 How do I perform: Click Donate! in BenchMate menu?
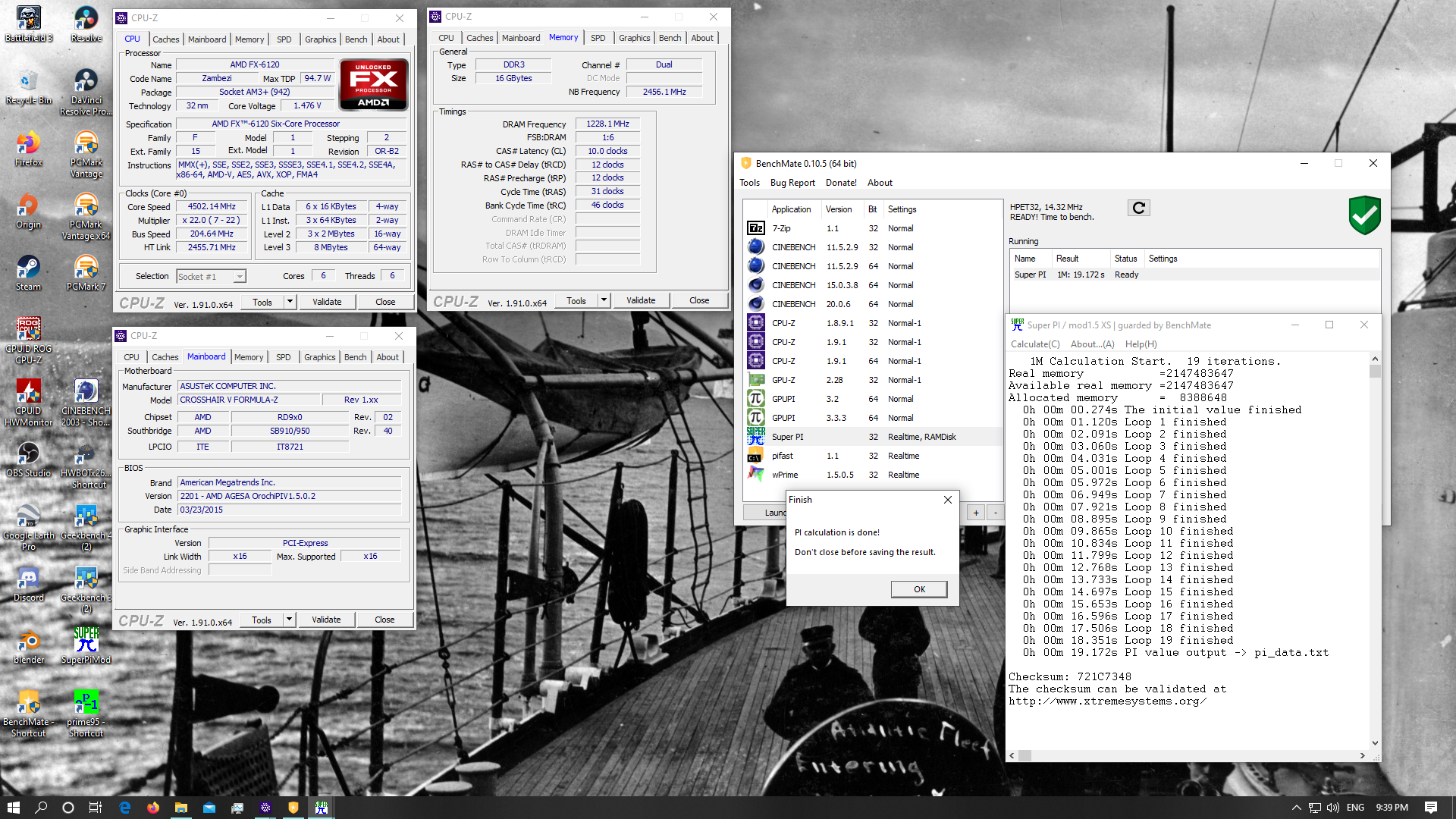[841, 183]
